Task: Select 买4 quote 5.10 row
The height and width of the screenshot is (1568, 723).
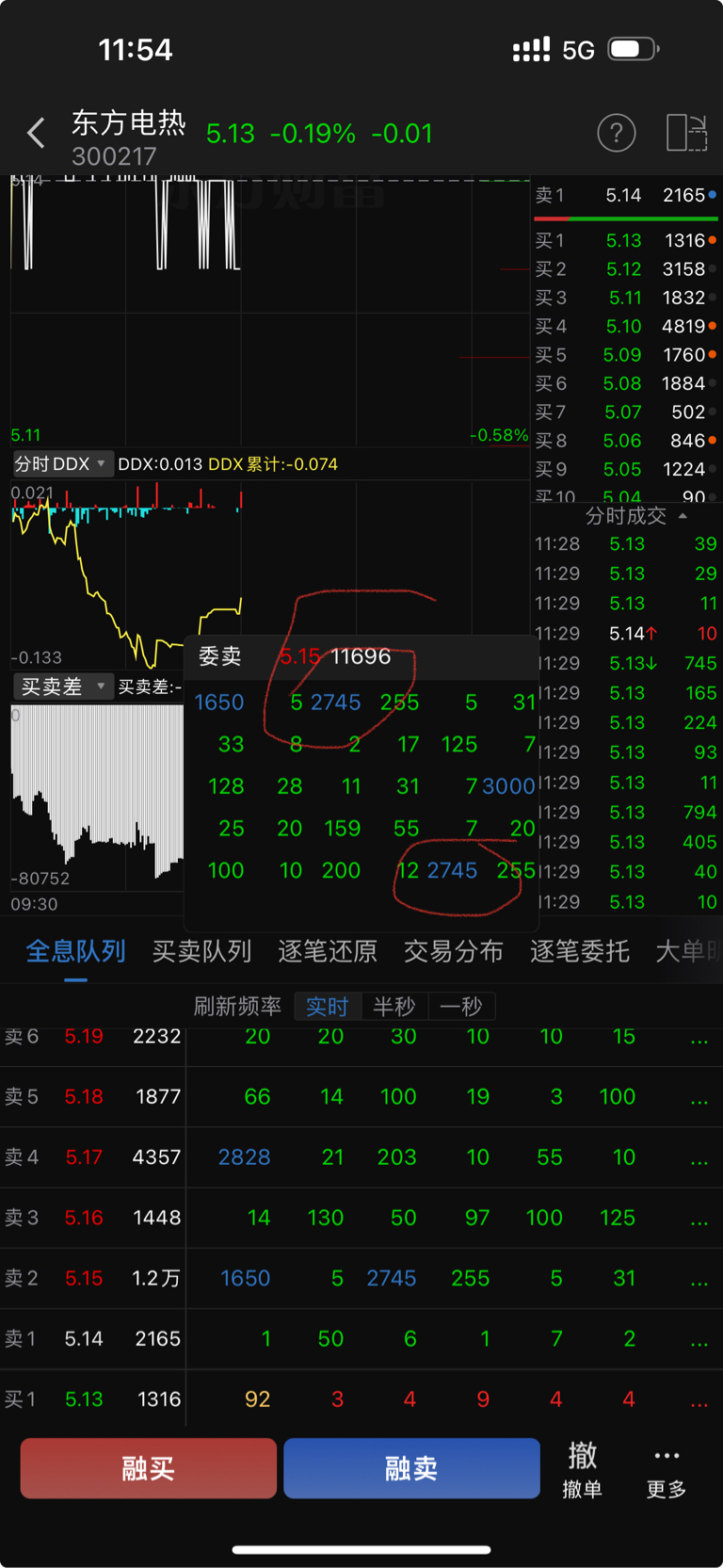Action: click(626, 327)
